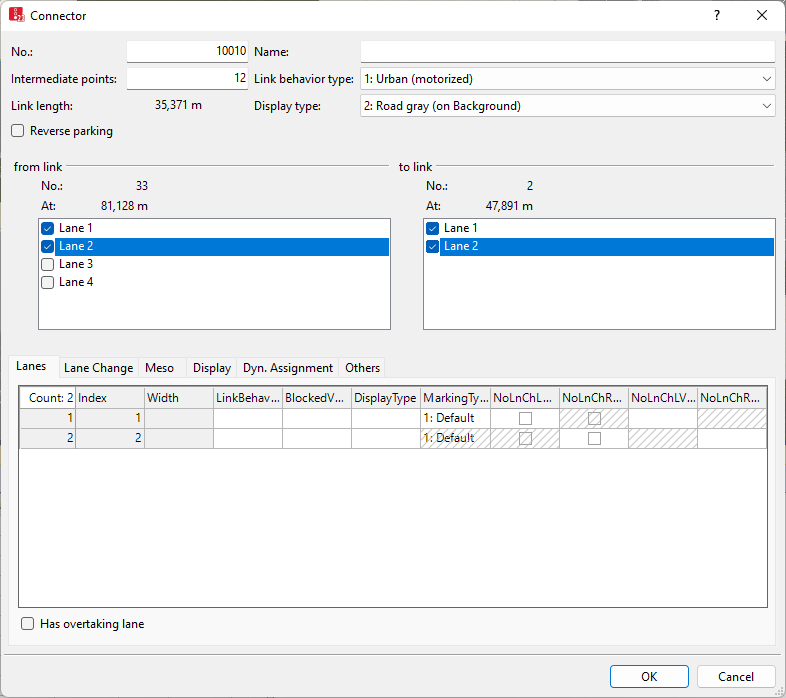Uncheck Lane 1 in to link list
This screenshot has width=786, height=698.
pos(433,228)
